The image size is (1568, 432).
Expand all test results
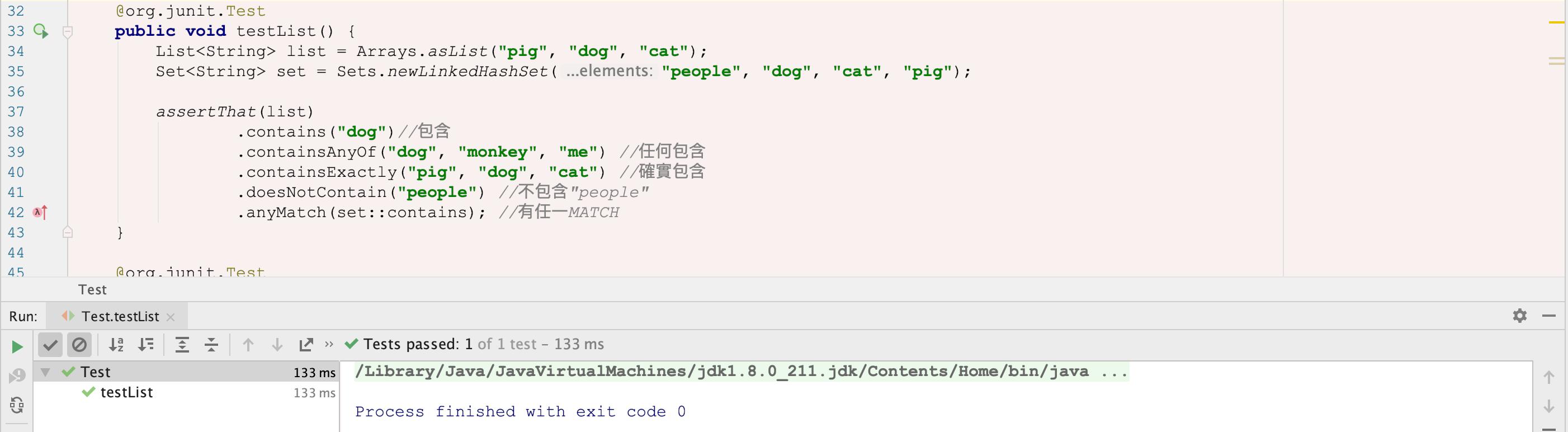tap(182, 344)
